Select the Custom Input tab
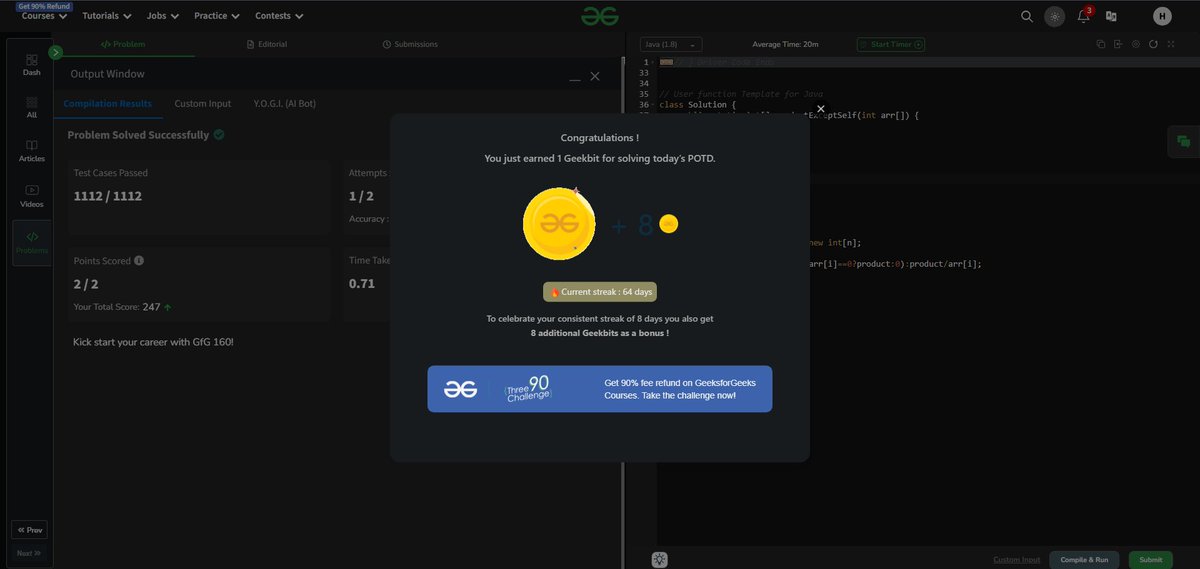This screenshot has height=569, width=1200. tap(203, 103)
